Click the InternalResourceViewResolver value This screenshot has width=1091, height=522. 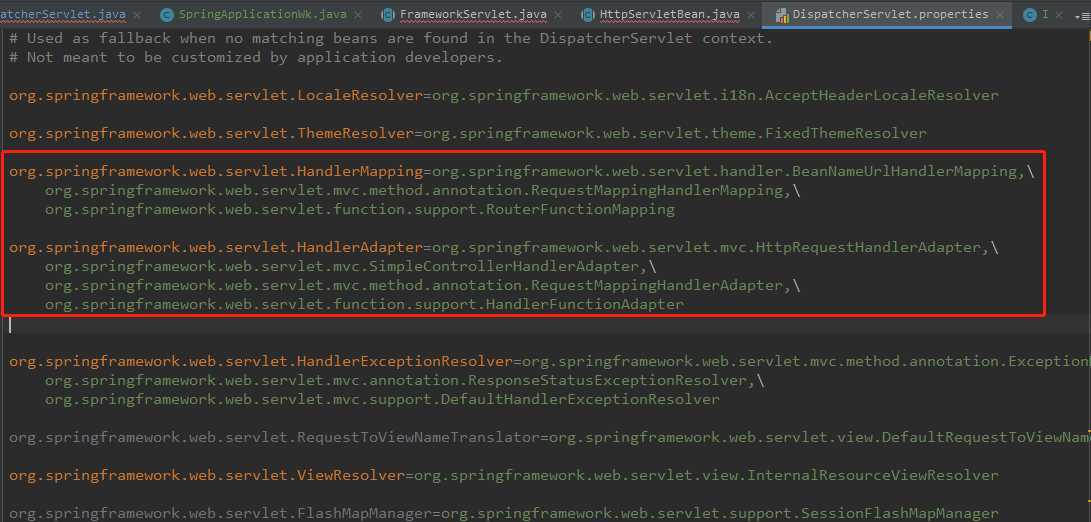pyautogui.click(x=706, y=475)
